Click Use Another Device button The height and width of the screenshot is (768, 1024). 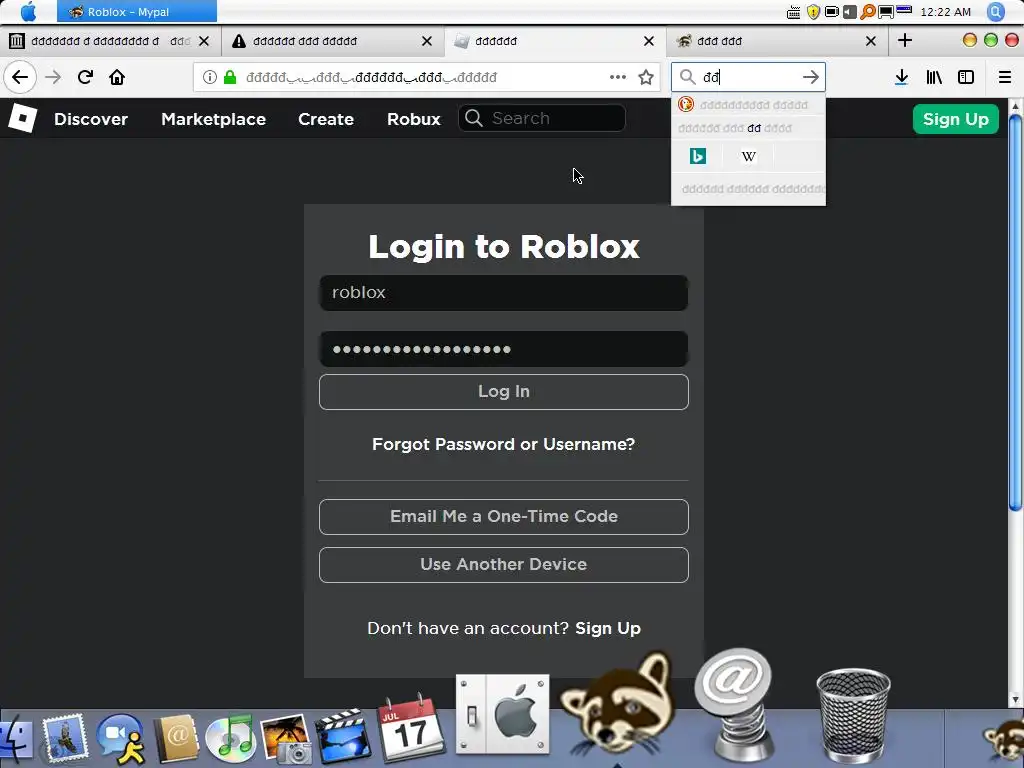click(x=504, y=564)
